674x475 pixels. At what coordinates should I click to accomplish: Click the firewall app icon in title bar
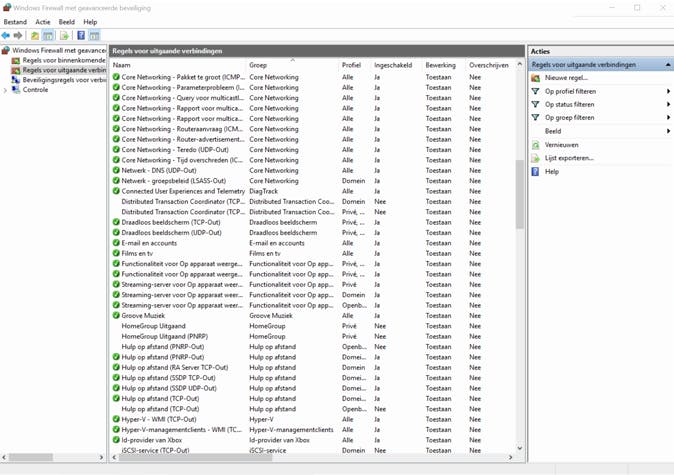click(7, 7)
